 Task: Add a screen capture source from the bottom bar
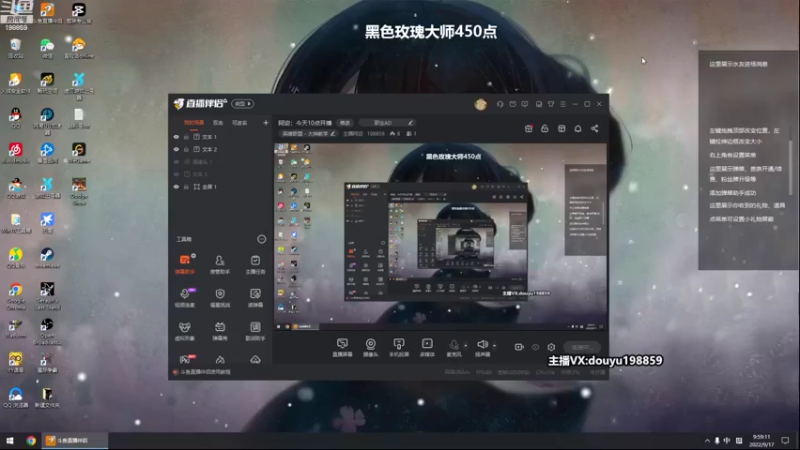coord(342,347)
